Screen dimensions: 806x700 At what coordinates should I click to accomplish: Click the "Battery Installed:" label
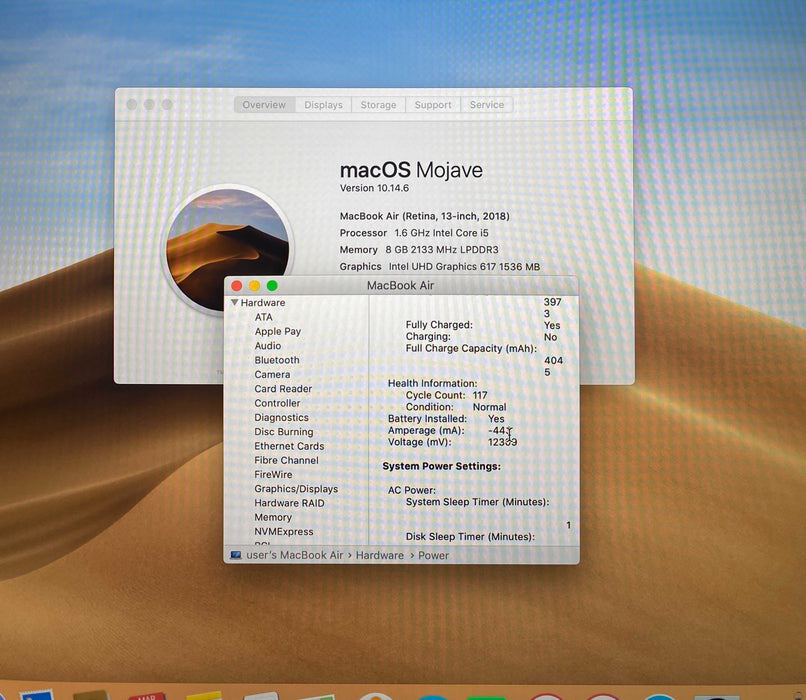pos(427,419)
